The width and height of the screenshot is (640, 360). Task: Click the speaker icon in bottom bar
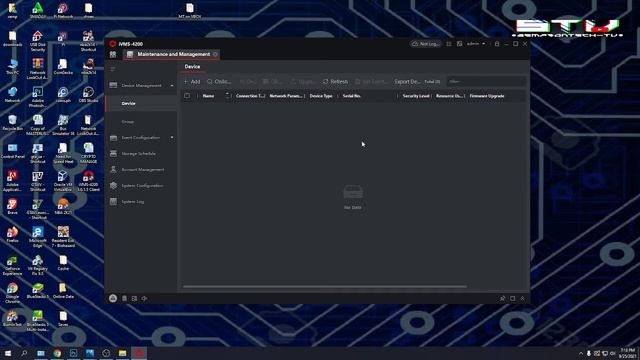[144, 298]
